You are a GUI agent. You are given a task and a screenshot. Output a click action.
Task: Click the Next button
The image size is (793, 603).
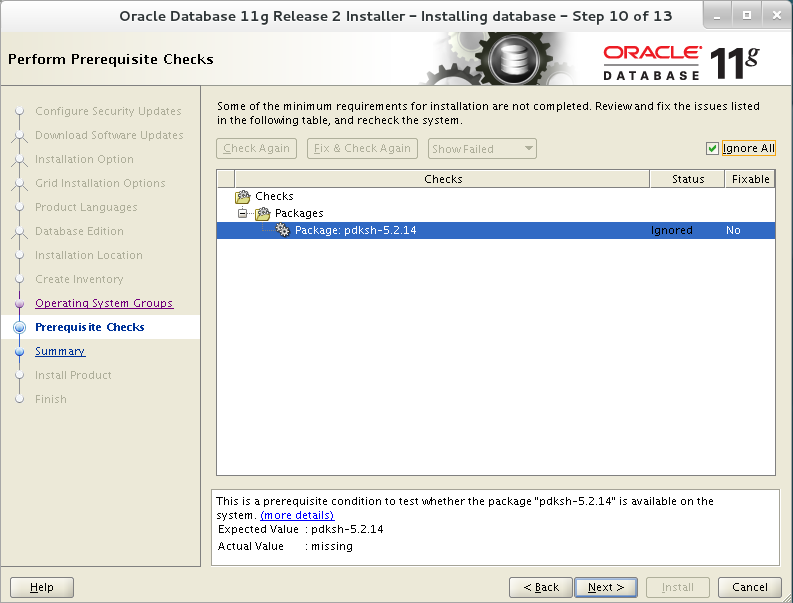pyautogui.click(x=606, y=587)
